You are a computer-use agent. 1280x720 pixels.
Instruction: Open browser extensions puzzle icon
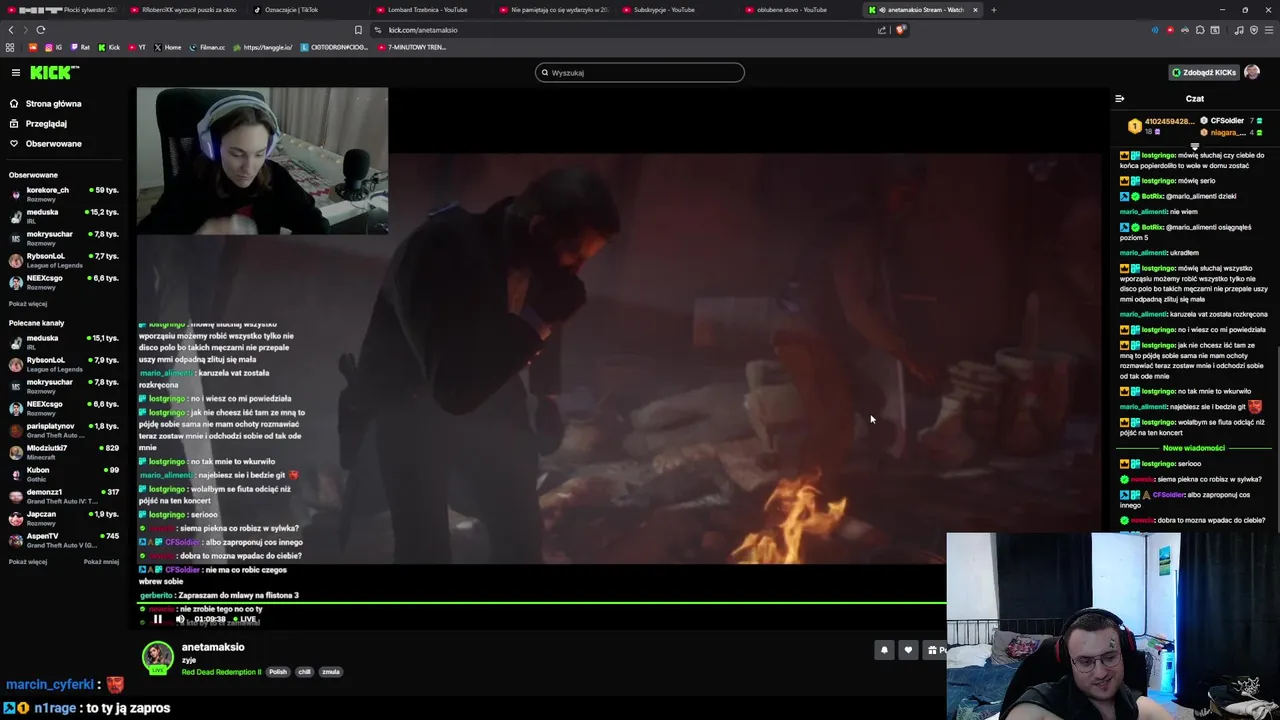point(1200,30)
